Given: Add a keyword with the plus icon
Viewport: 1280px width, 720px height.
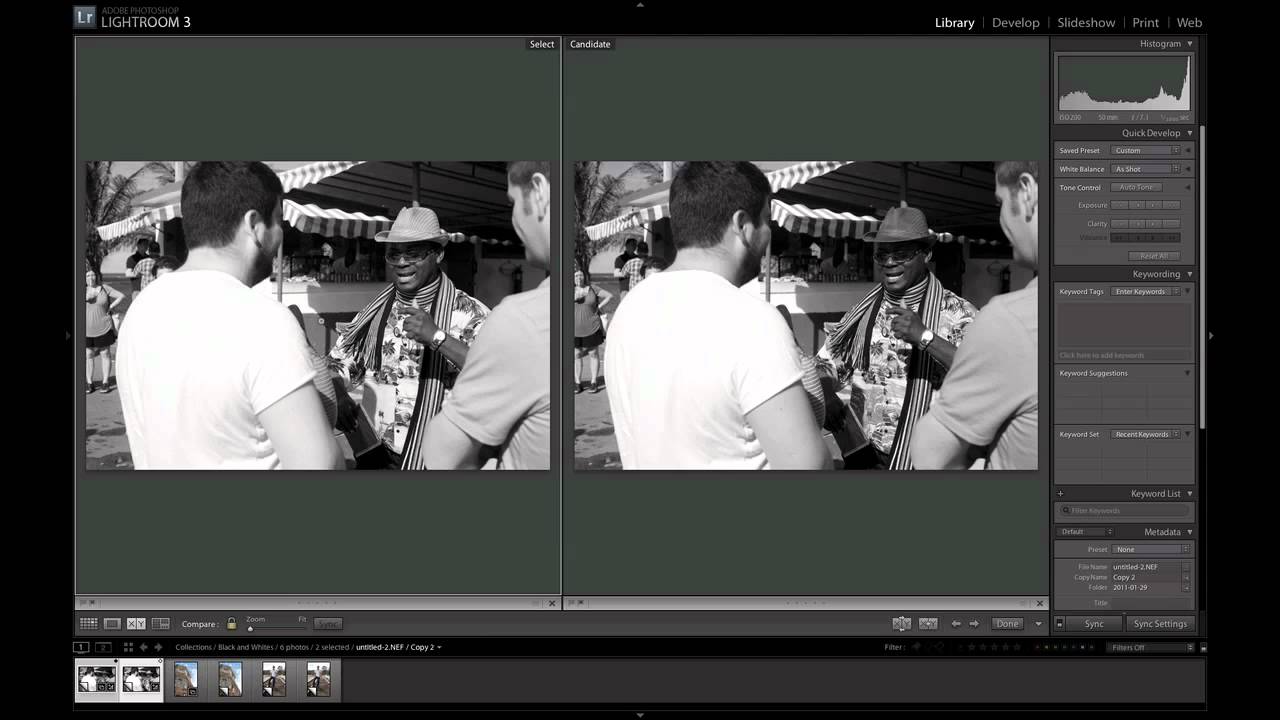Looking at the screenshot, I should point(1061,493).
